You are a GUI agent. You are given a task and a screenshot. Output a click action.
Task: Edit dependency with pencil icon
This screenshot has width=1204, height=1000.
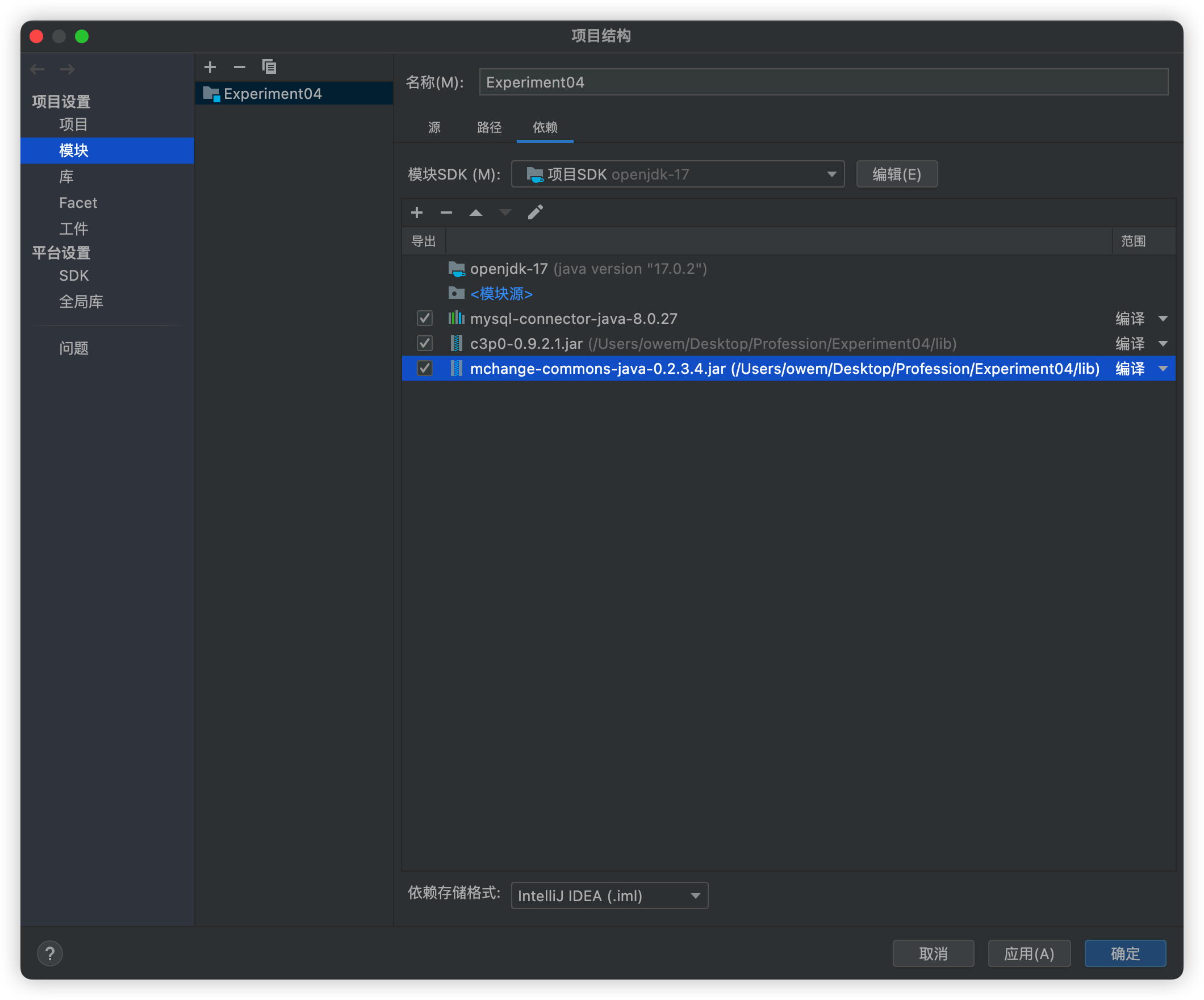click(535, 213)
